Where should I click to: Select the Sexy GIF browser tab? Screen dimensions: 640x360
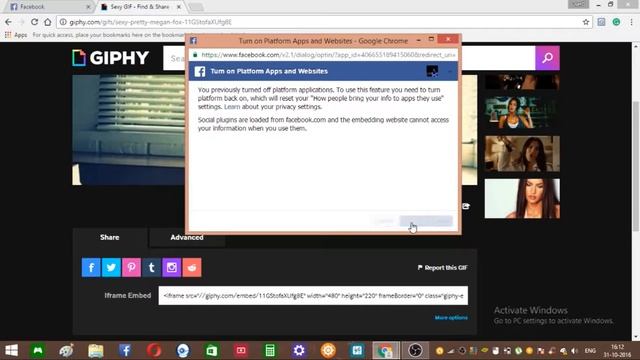pyautogui.click(x=140, y=7)
